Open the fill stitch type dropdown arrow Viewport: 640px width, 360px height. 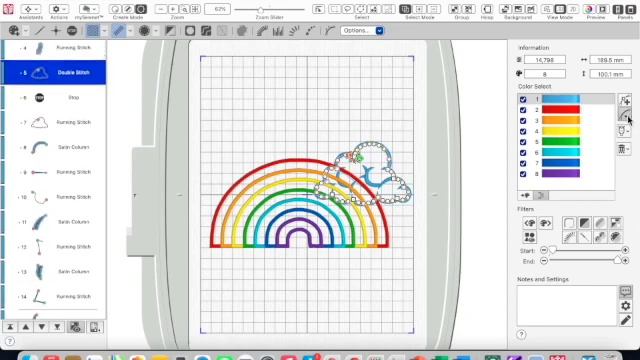pyautogui.click(x=104, y=31)
